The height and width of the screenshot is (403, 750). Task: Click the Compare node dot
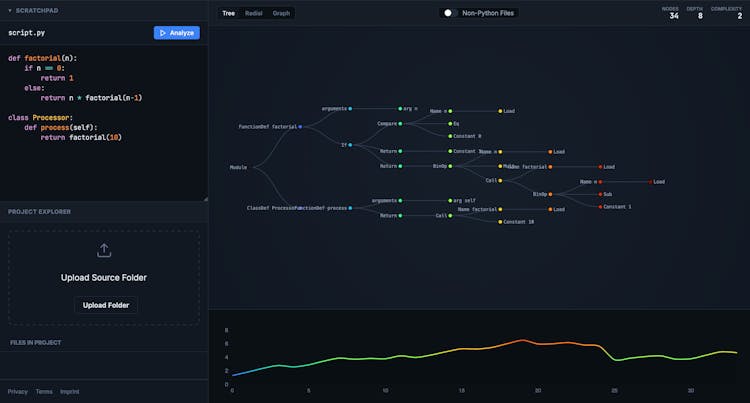click(400, 124)
